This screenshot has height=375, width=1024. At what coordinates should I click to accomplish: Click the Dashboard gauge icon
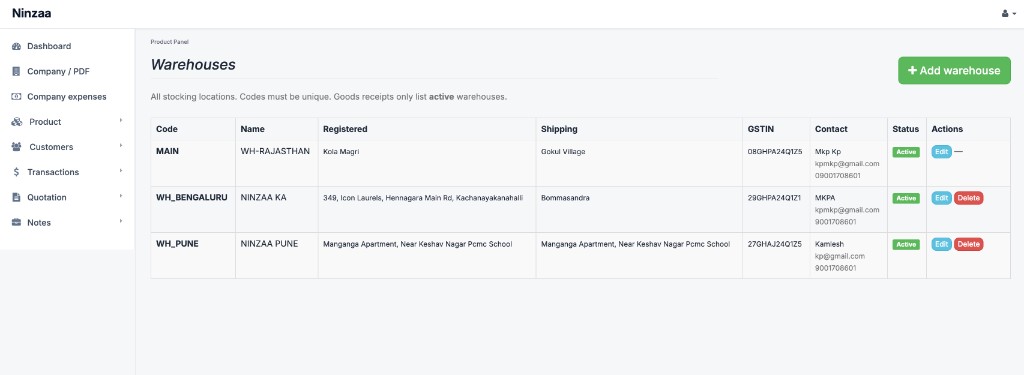(x=16, y=46)
